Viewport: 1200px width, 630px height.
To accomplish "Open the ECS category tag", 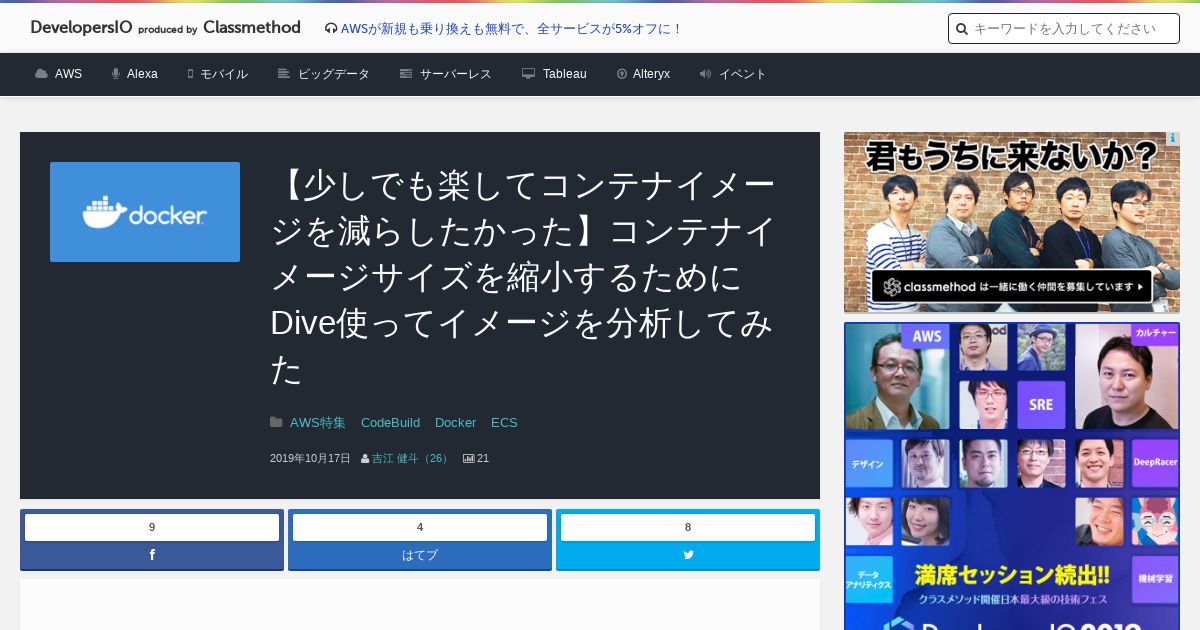I will (x=504, y=423).
